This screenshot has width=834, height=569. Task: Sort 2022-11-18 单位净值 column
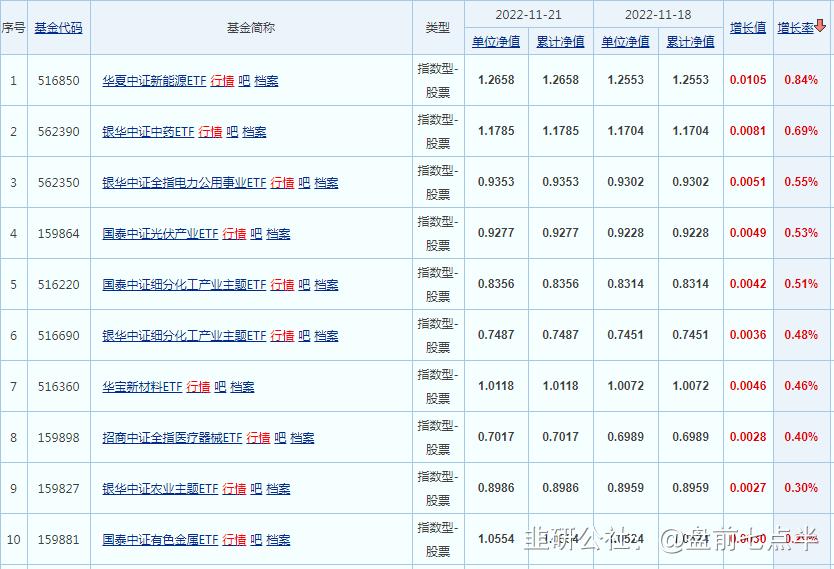625,41
